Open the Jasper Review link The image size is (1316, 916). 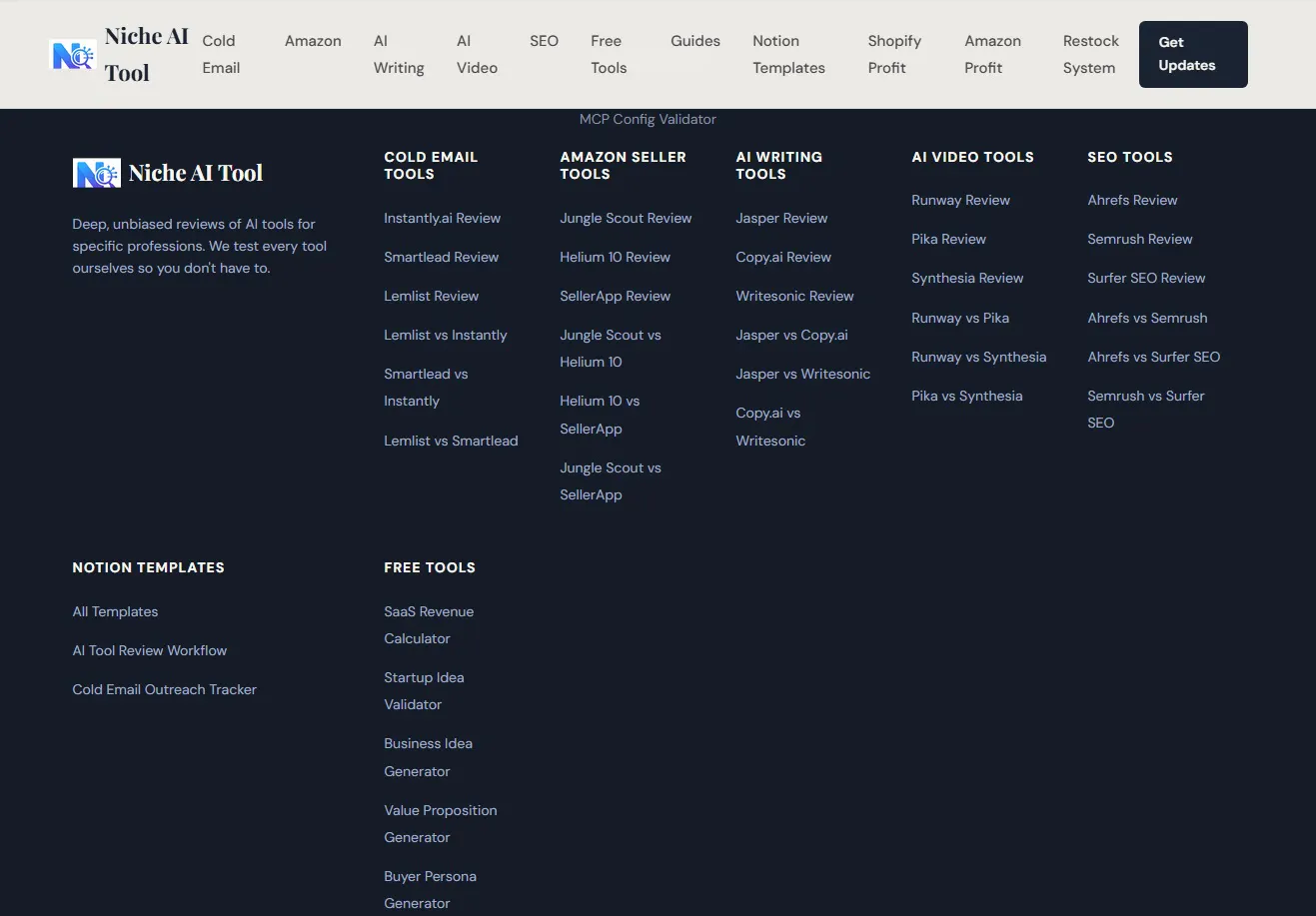click(x=781, y=218)
